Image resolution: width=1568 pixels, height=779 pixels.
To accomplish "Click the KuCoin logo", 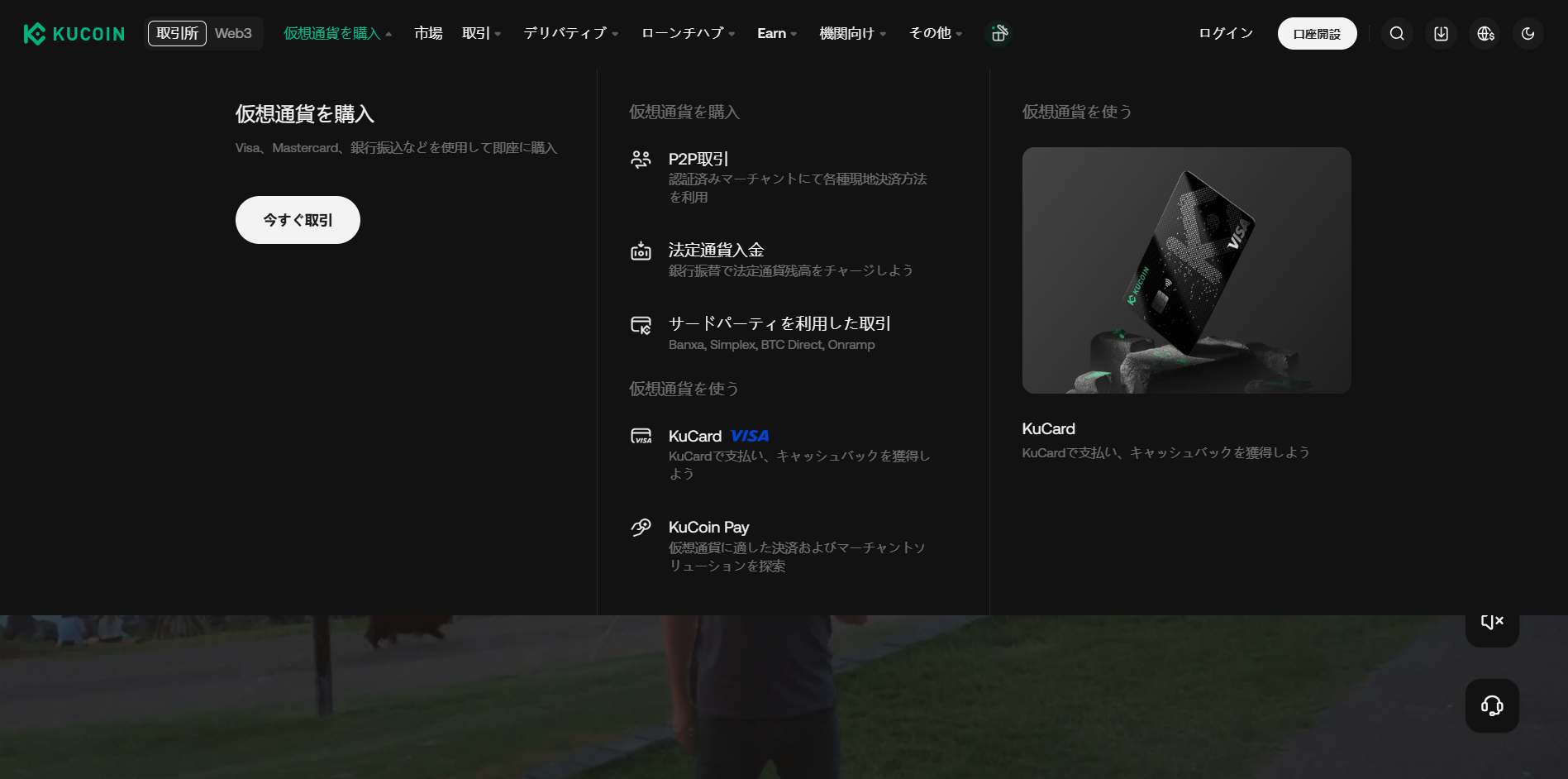I will [73, 33].
